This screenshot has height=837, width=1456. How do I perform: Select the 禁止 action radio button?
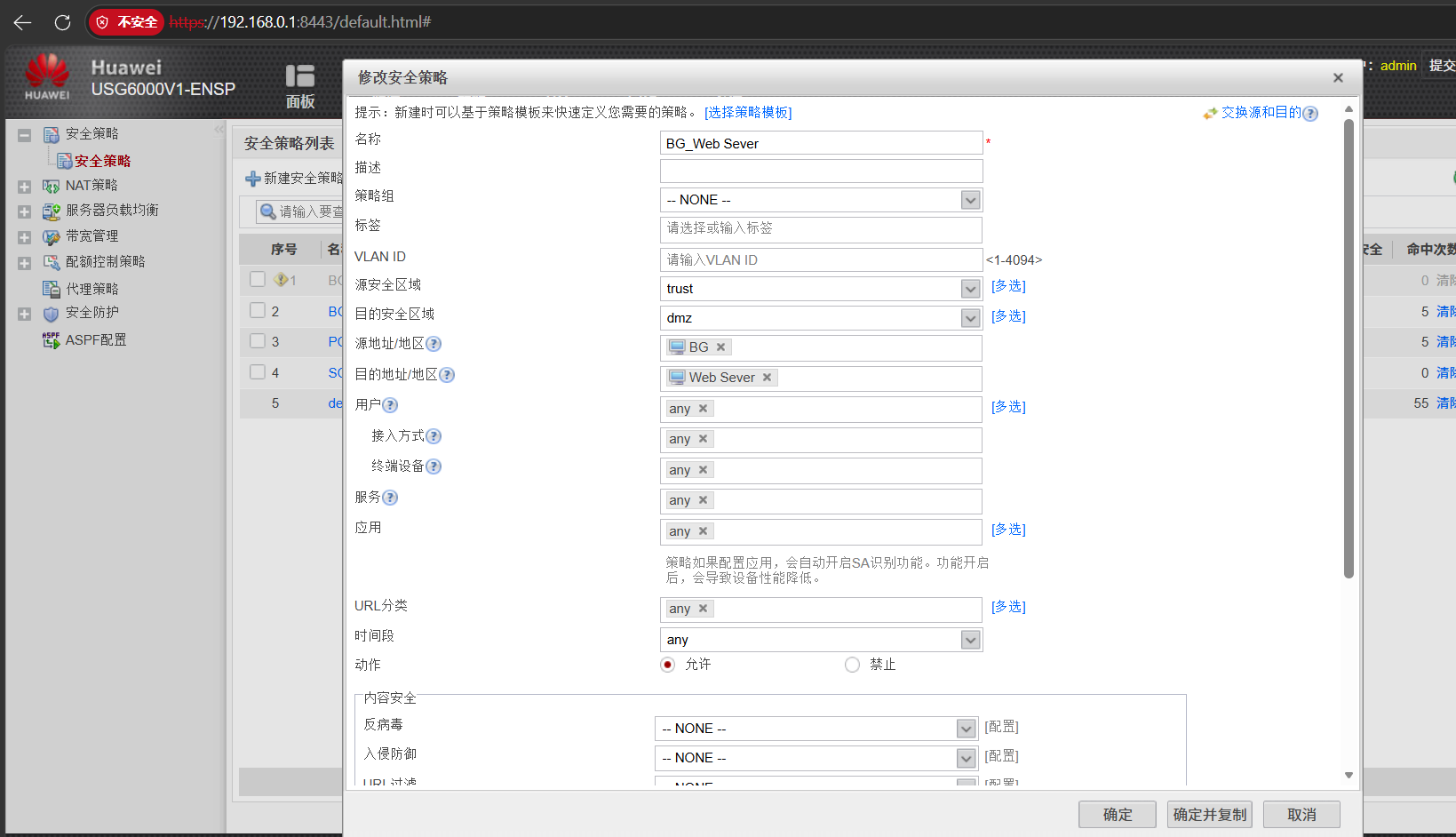click(852, 665)
